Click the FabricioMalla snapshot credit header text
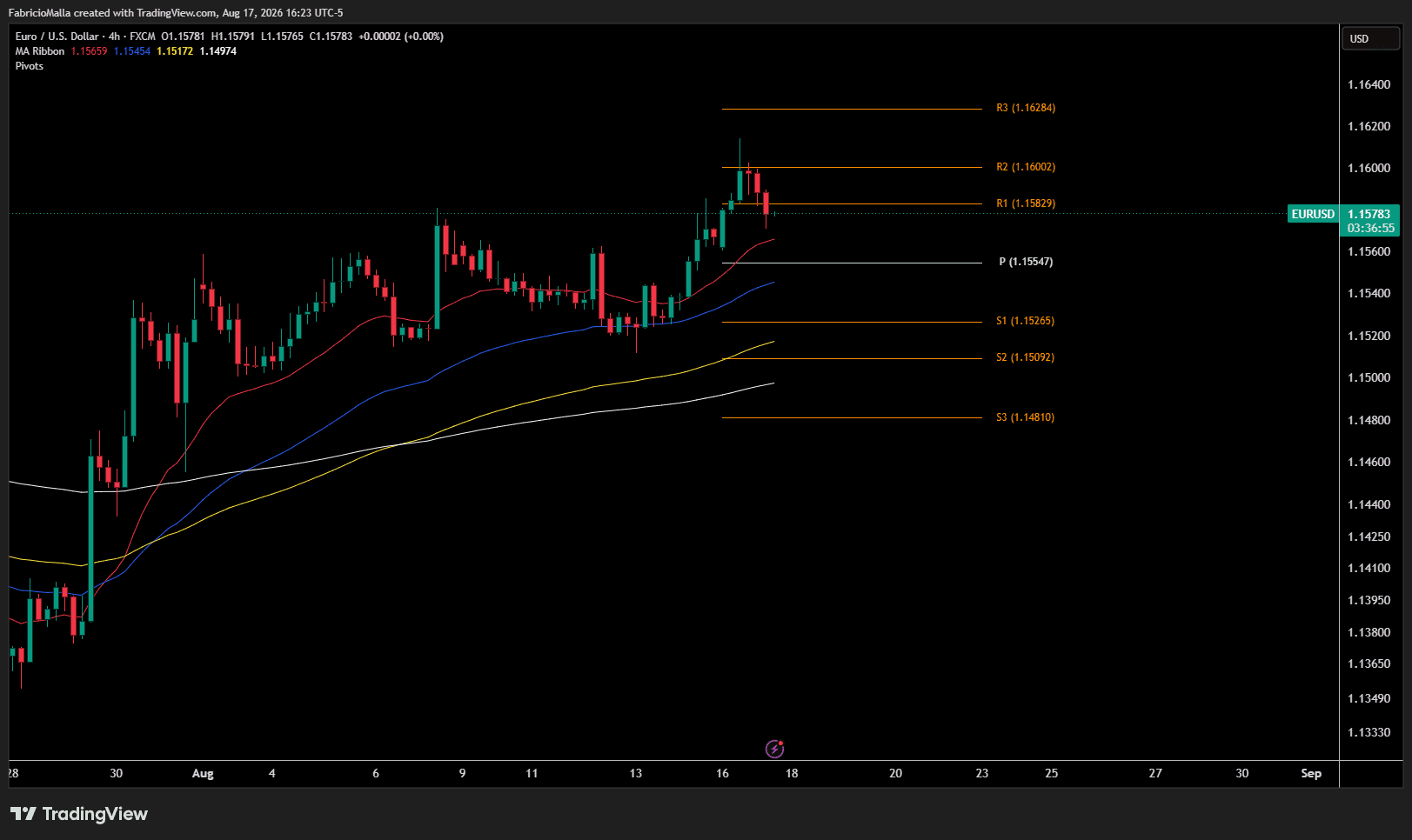 [x=176, y=13]
